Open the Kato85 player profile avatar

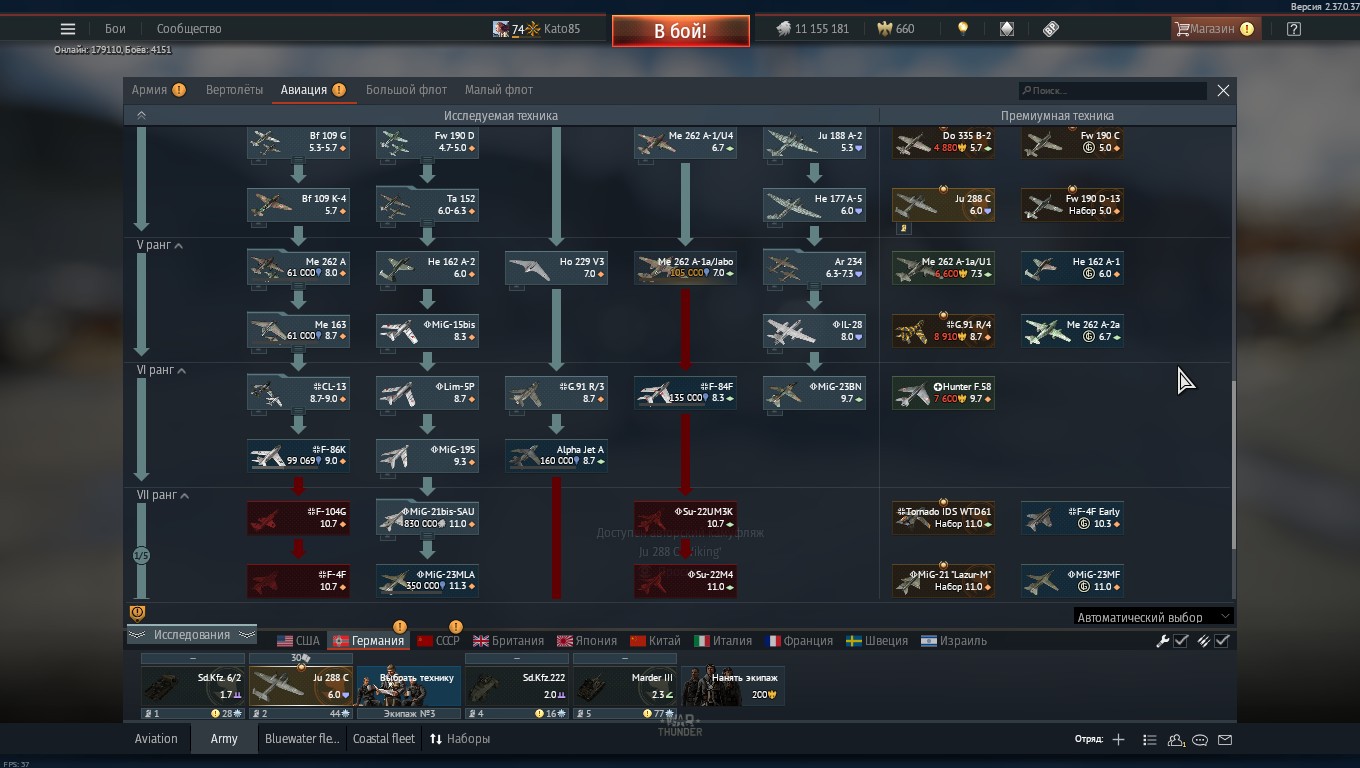[501, 29]
